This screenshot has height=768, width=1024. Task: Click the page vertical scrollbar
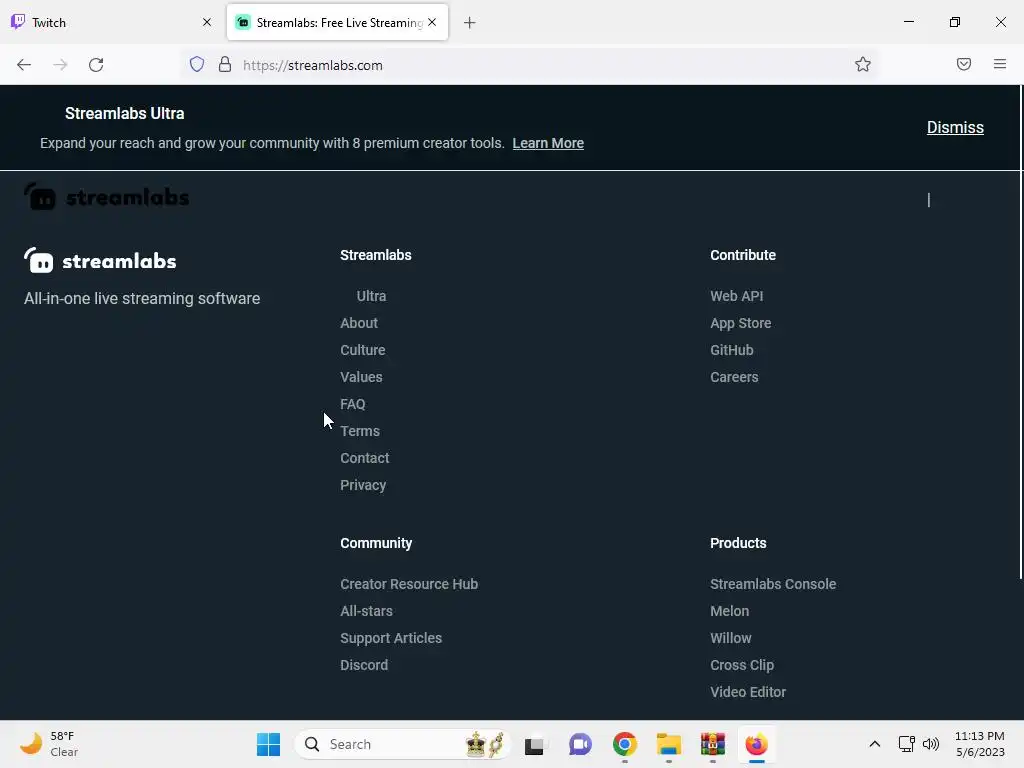click(1021, 333)
